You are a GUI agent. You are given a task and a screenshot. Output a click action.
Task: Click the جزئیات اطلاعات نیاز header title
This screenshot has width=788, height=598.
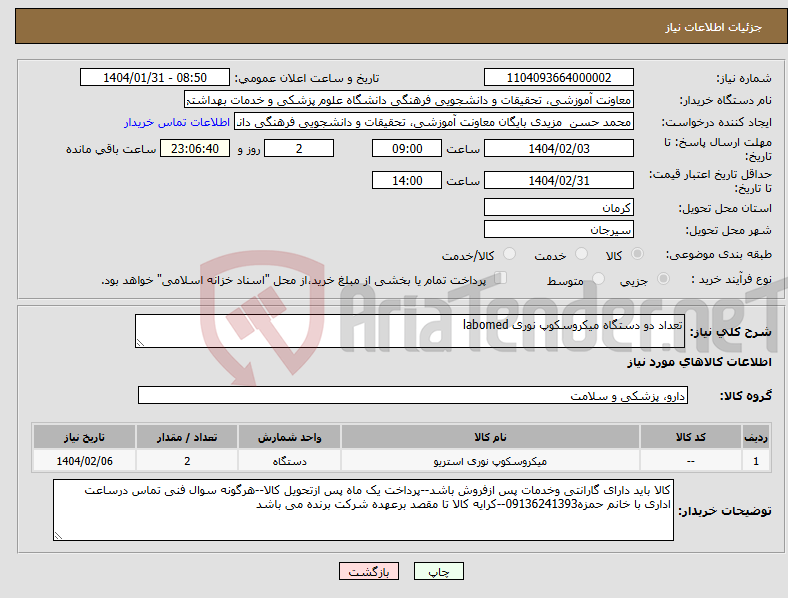click(714, 27)
